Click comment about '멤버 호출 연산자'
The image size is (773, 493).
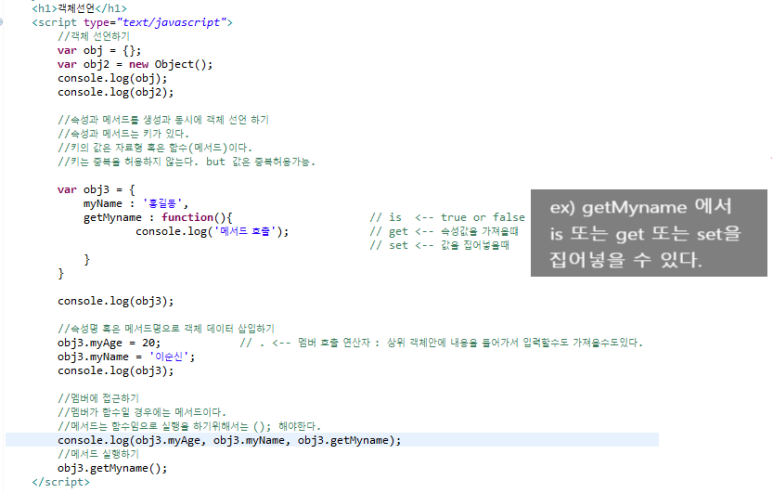[x=441, y=343]
